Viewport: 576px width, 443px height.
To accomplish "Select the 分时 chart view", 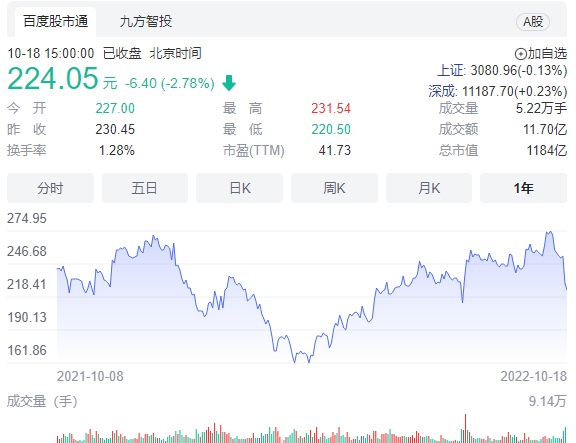I will click(x=50, y=188).
